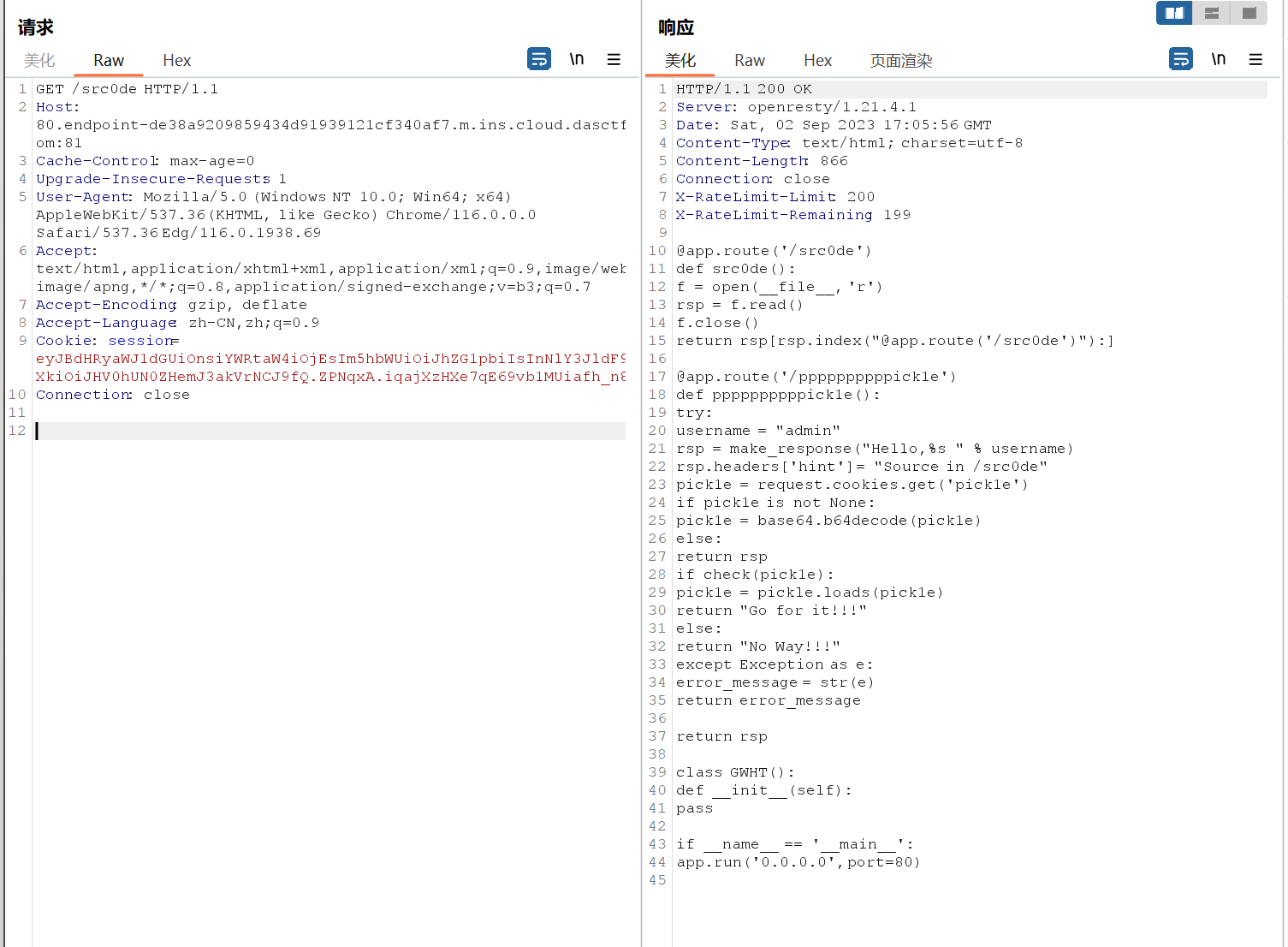Toggle word wrap icon in response panel
Viewport: 1288px width, 947px height.
[x=1181, y=59]
